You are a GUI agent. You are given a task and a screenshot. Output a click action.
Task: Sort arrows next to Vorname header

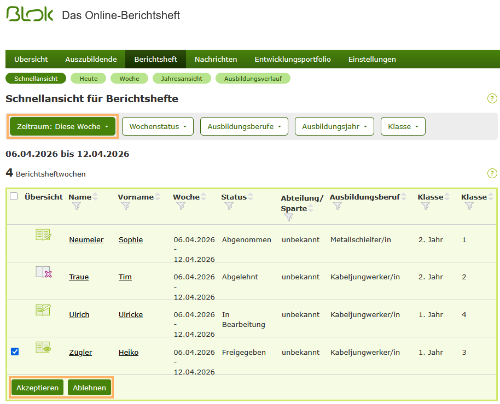tap(157, 197)
